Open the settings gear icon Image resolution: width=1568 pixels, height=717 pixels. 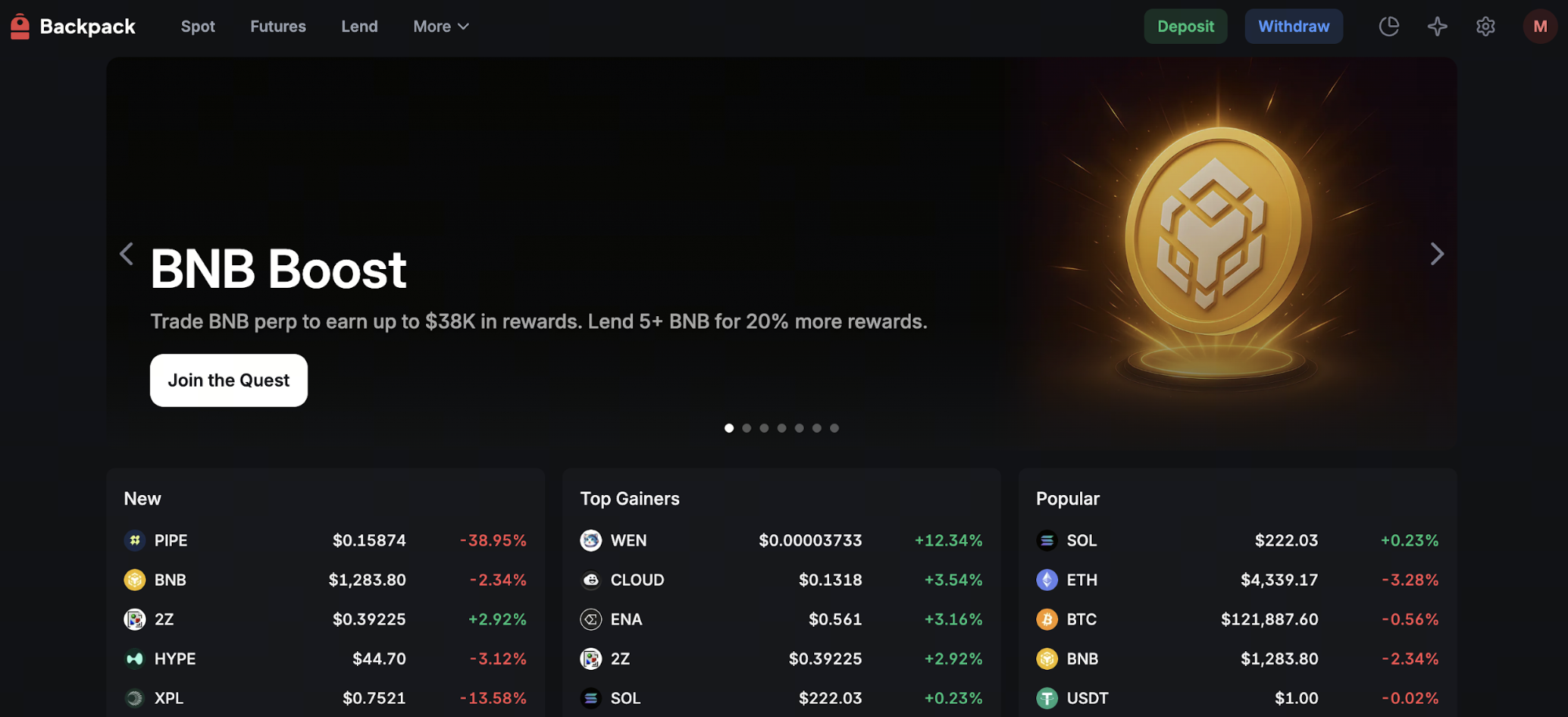tap(1485, 27)
